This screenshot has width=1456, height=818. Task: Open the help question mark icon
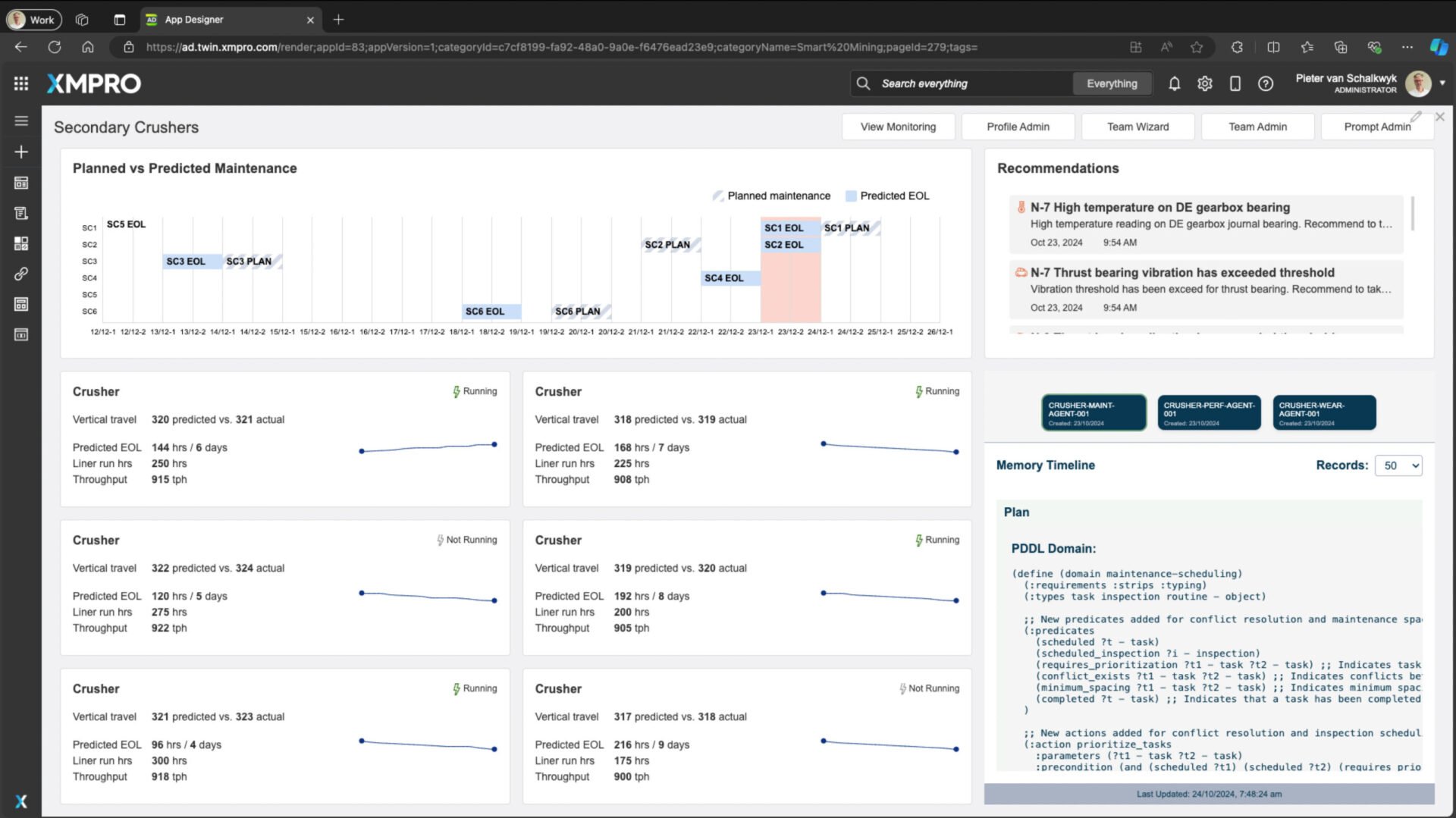click(1265, 83)
